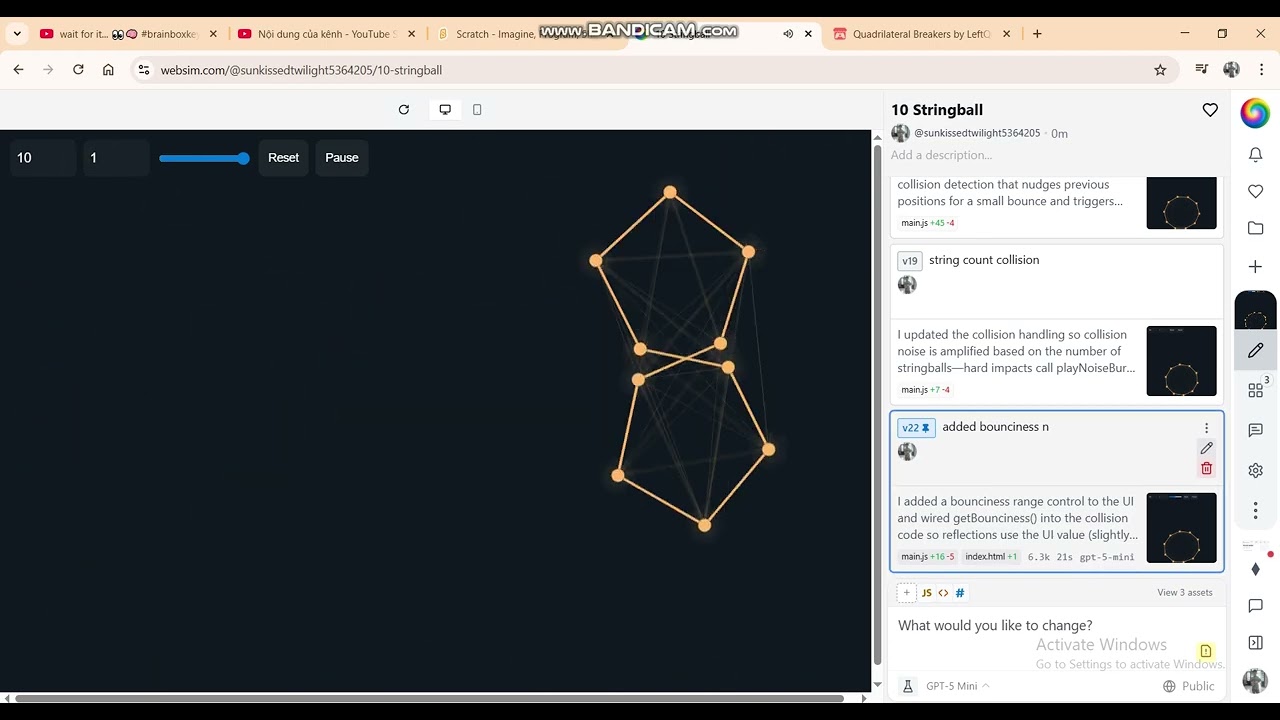
Task: Pause the stringball simulation
Action: pyautogui.click(x=342, y=158)
